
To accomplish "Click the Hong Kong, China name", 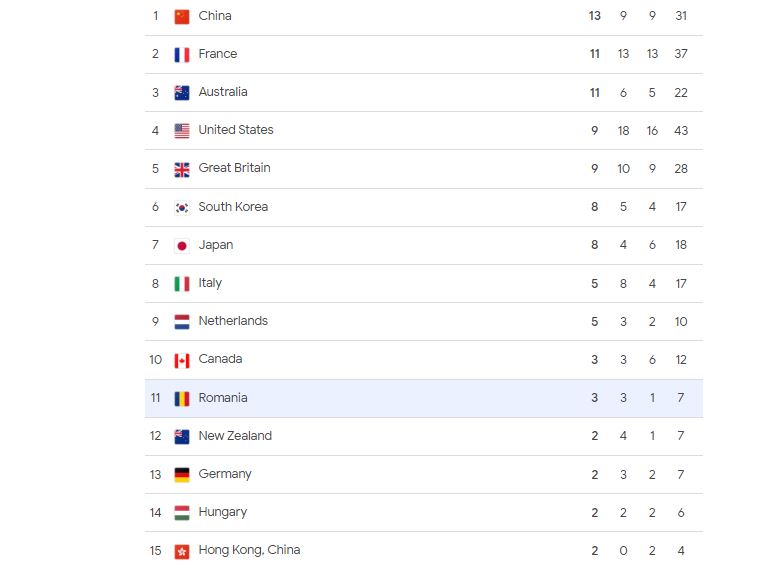I will click(x=249, y=550).
